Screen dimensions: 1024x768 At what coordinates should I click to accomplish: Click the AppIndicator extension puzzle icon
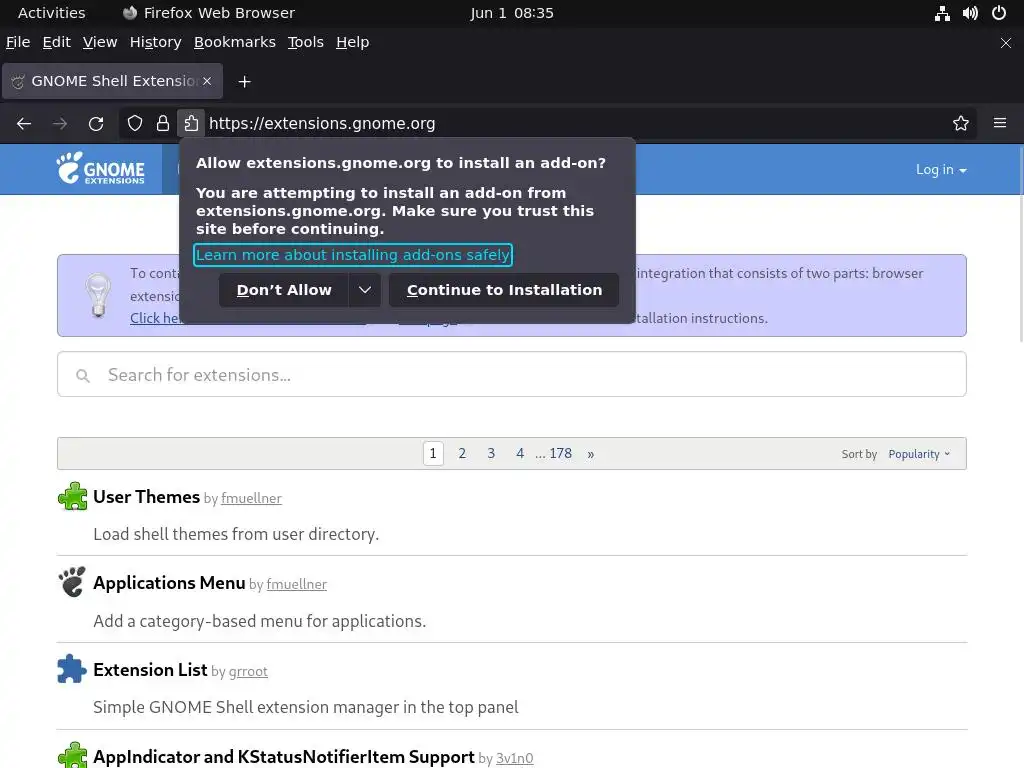coord(72,756)
